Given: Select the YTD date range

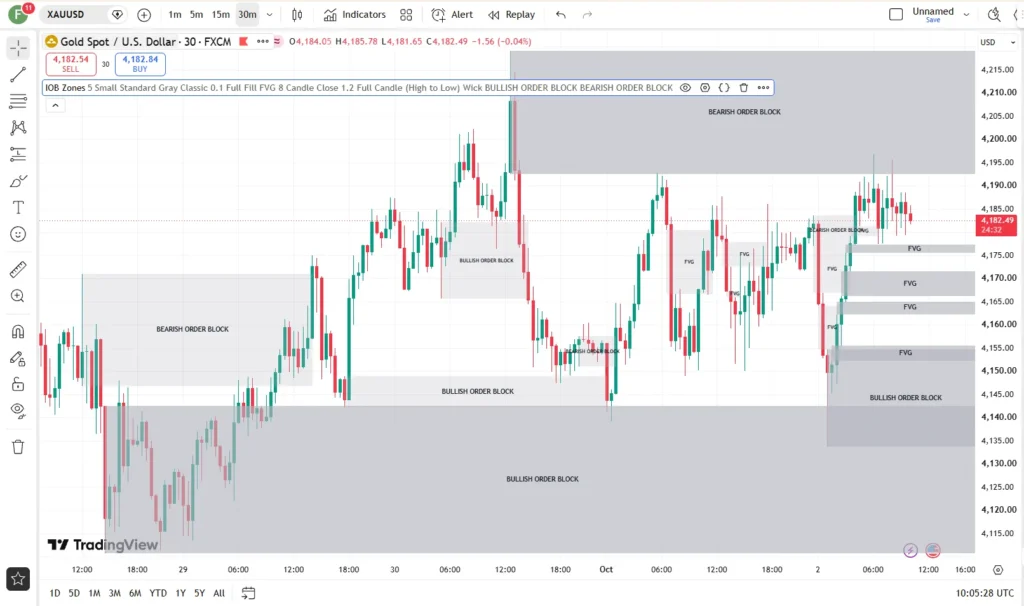Looking at the screenshot, I should (158, 593).
